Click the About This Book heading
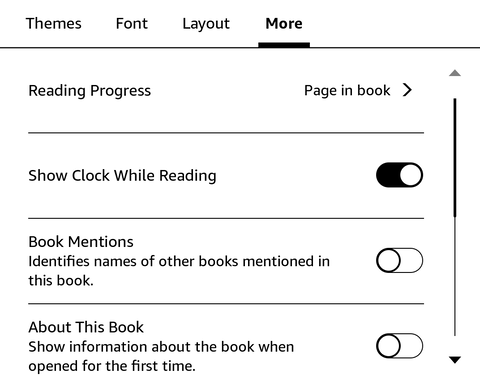 pyautogui.click(x=86, y=327)
